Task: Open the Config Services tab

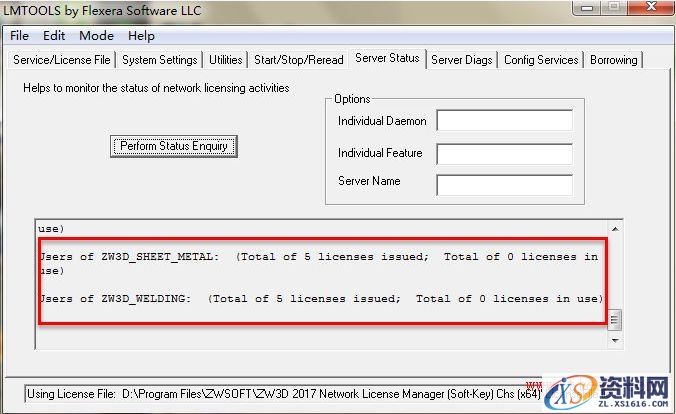Action: click(541, 60)
